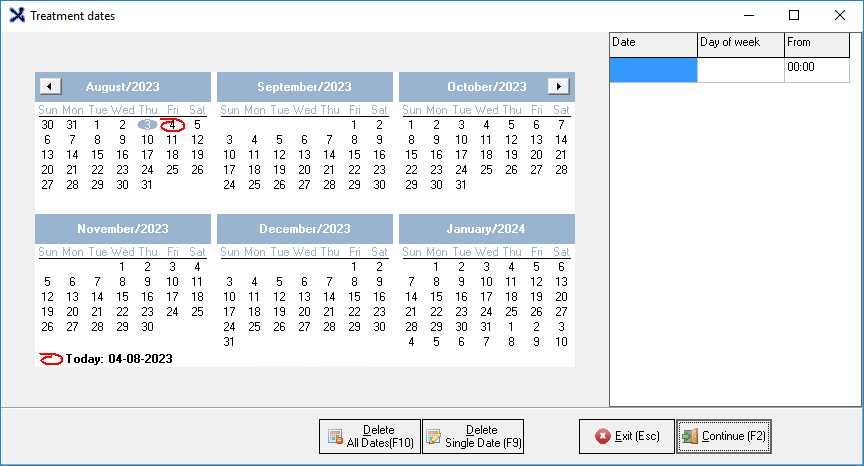Click the Day of week column header
Screen dimensions: 864x466
(740, 43)
